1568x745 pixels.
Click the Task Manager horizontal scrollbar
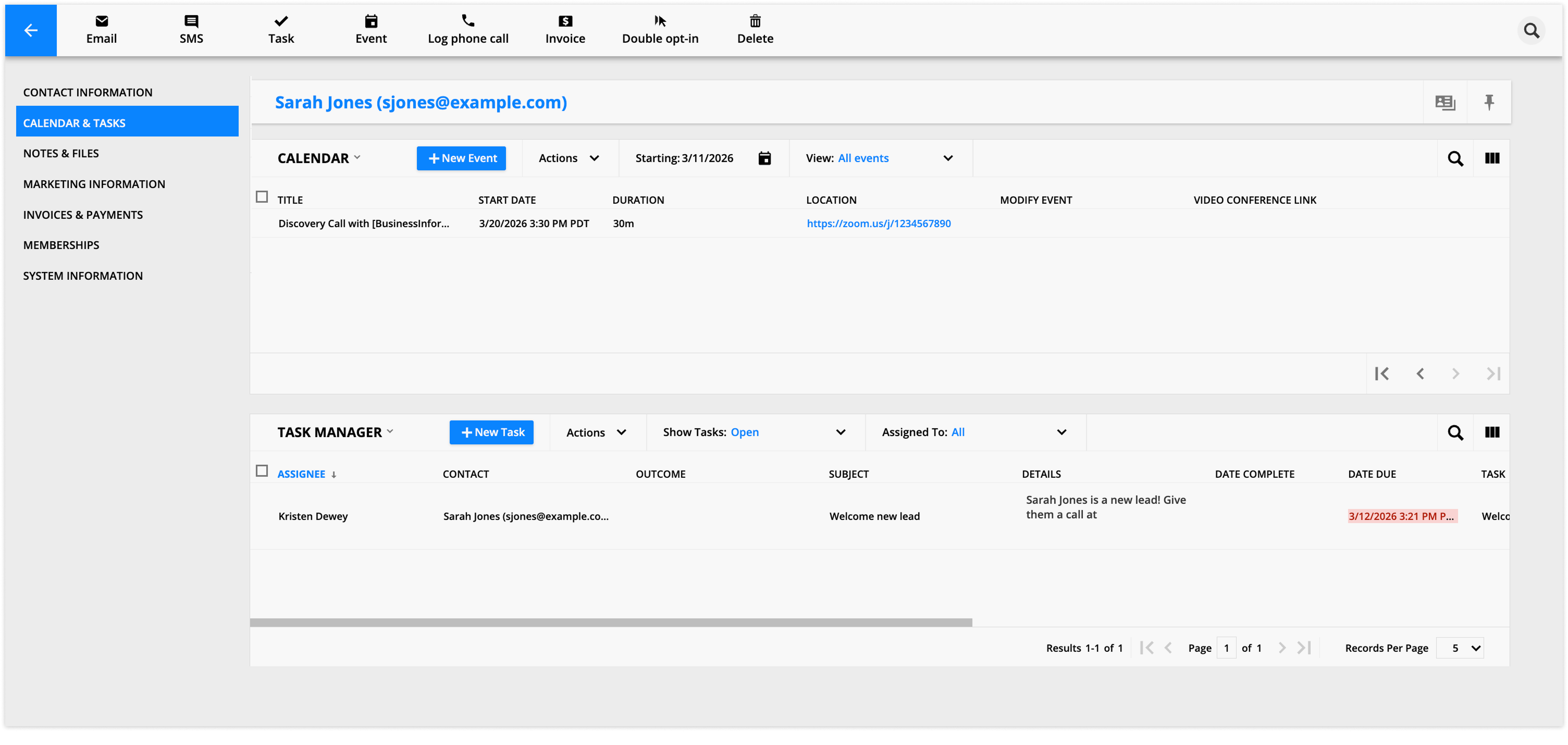[x=611, y=622]
